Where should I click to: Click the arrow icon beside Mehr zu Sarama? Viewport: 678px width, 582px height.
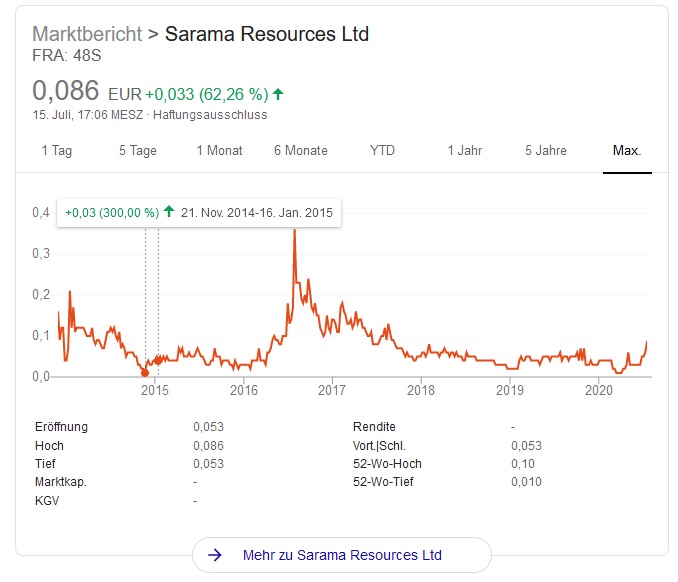(215, 555)
